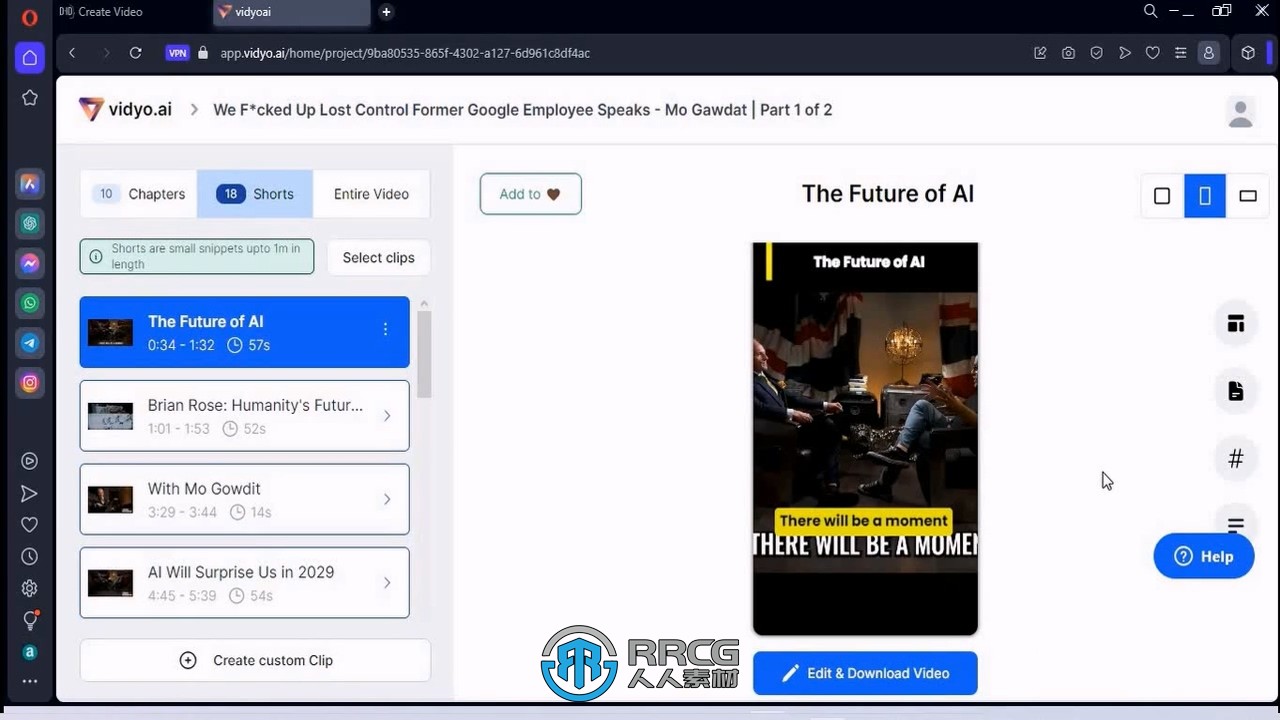Search tabs with the magnifier icon

[1150, 11]
